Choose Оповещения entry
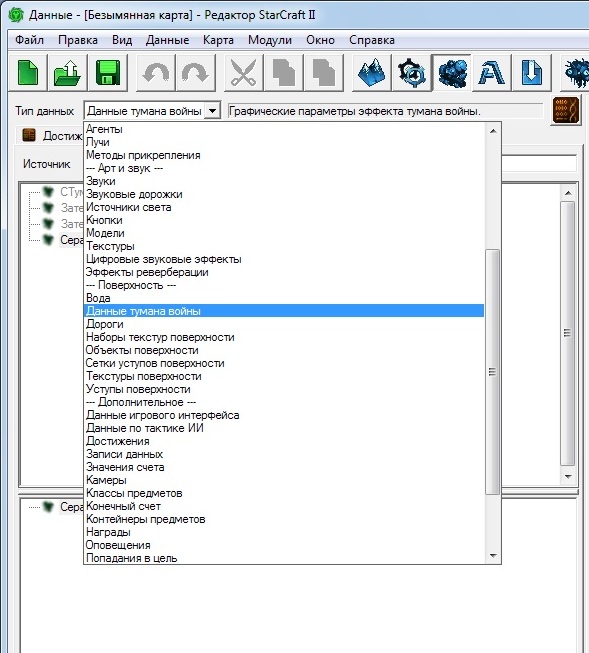 (x=284, y=545)
